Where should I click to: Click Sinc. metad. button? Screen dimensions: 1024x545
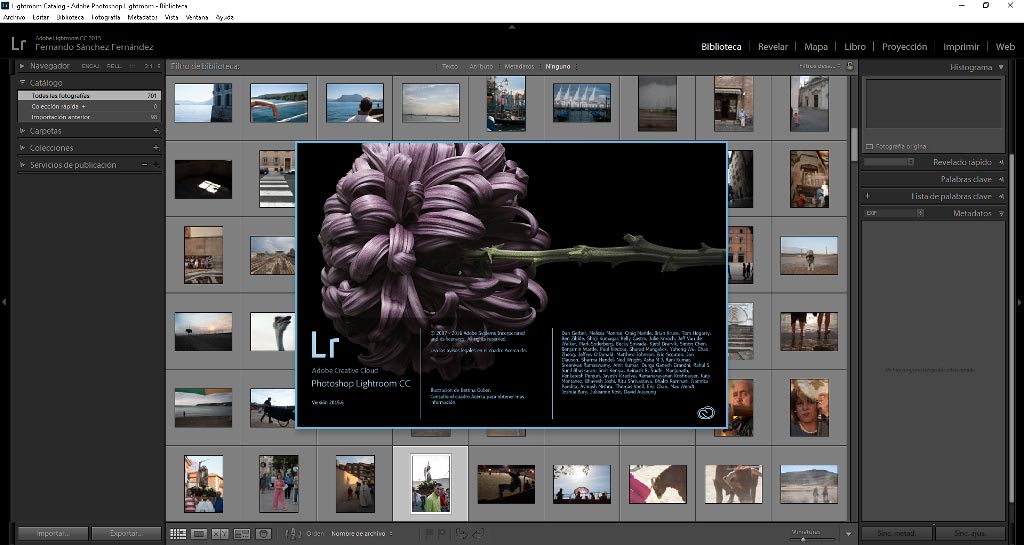tap(897, 534)
